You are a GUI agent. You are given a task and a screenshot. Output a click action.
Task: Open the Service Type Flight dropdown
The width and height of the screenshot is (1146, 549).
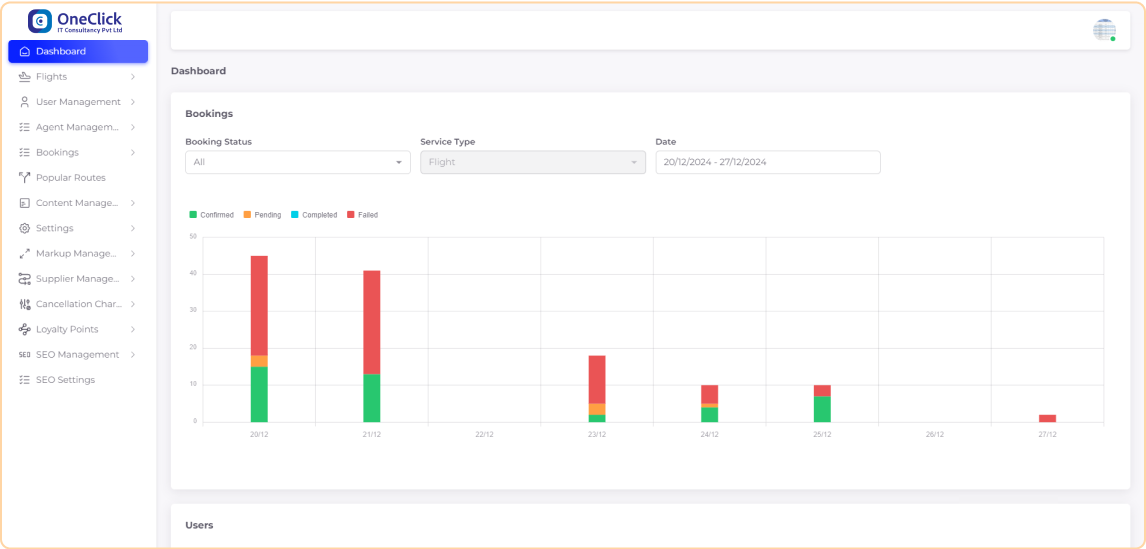533,162
